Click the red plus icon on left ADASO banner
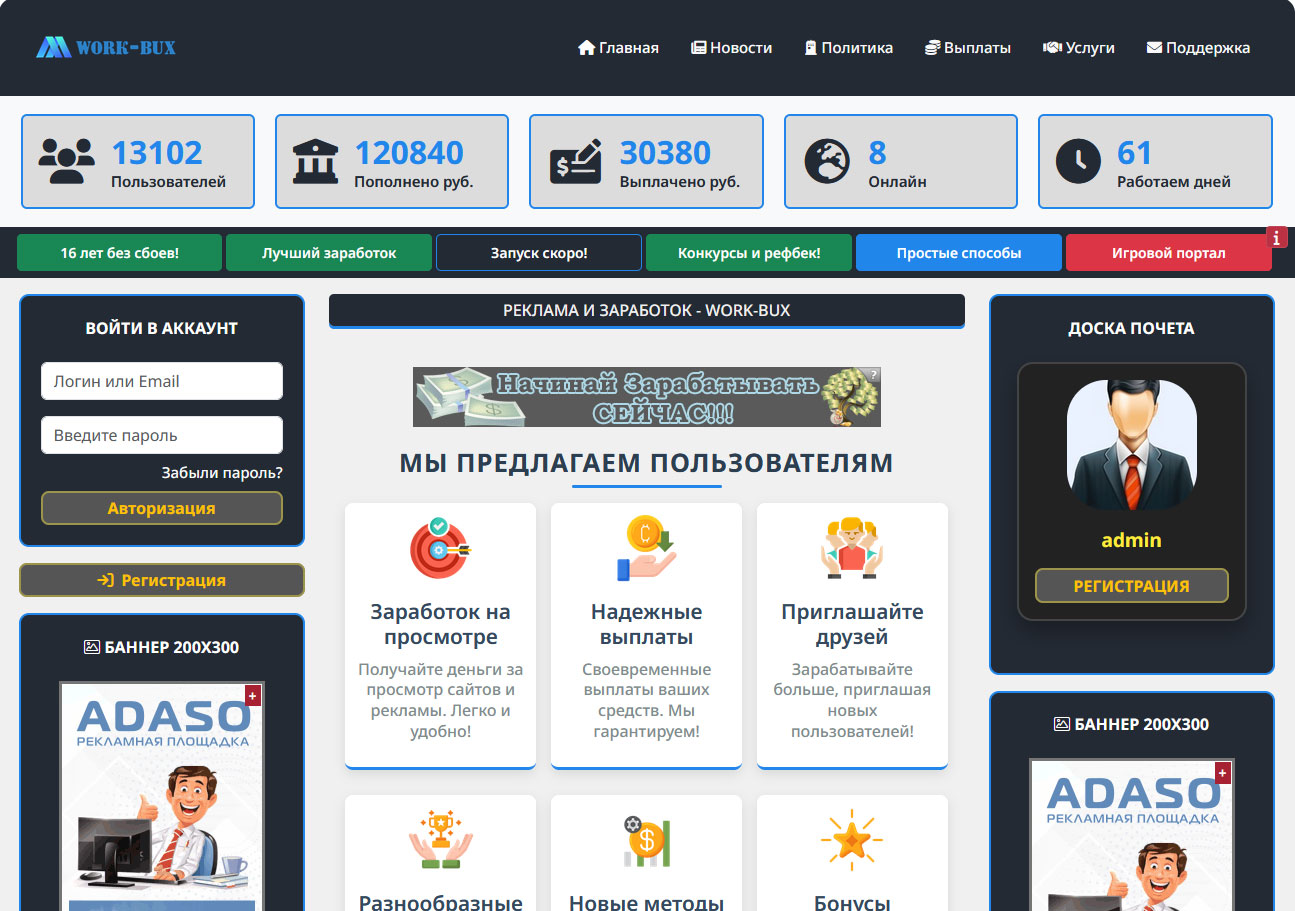This screenshot has height=911, width=1295. pyautogui.click(x=252, y=695)
